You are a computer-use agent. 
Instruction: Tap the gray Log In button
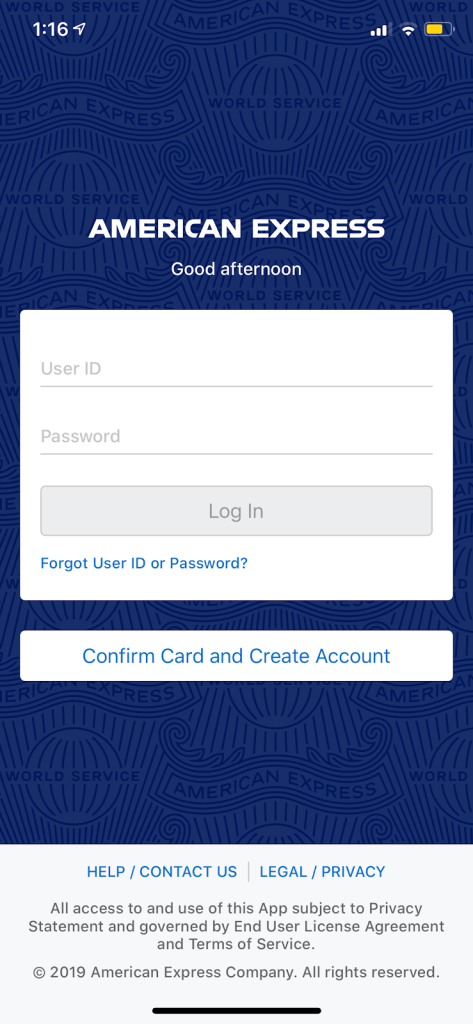point(236,511)
